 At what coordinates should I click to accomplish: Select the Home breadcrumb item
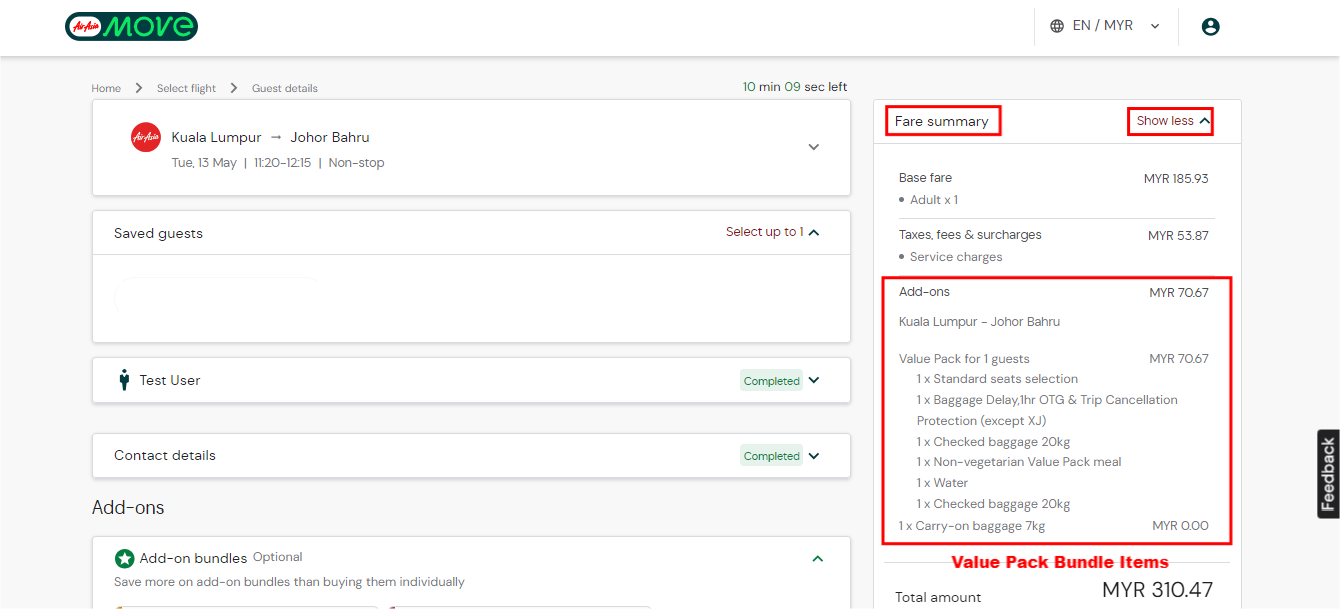pyautogui.click(x=106, y=88)
